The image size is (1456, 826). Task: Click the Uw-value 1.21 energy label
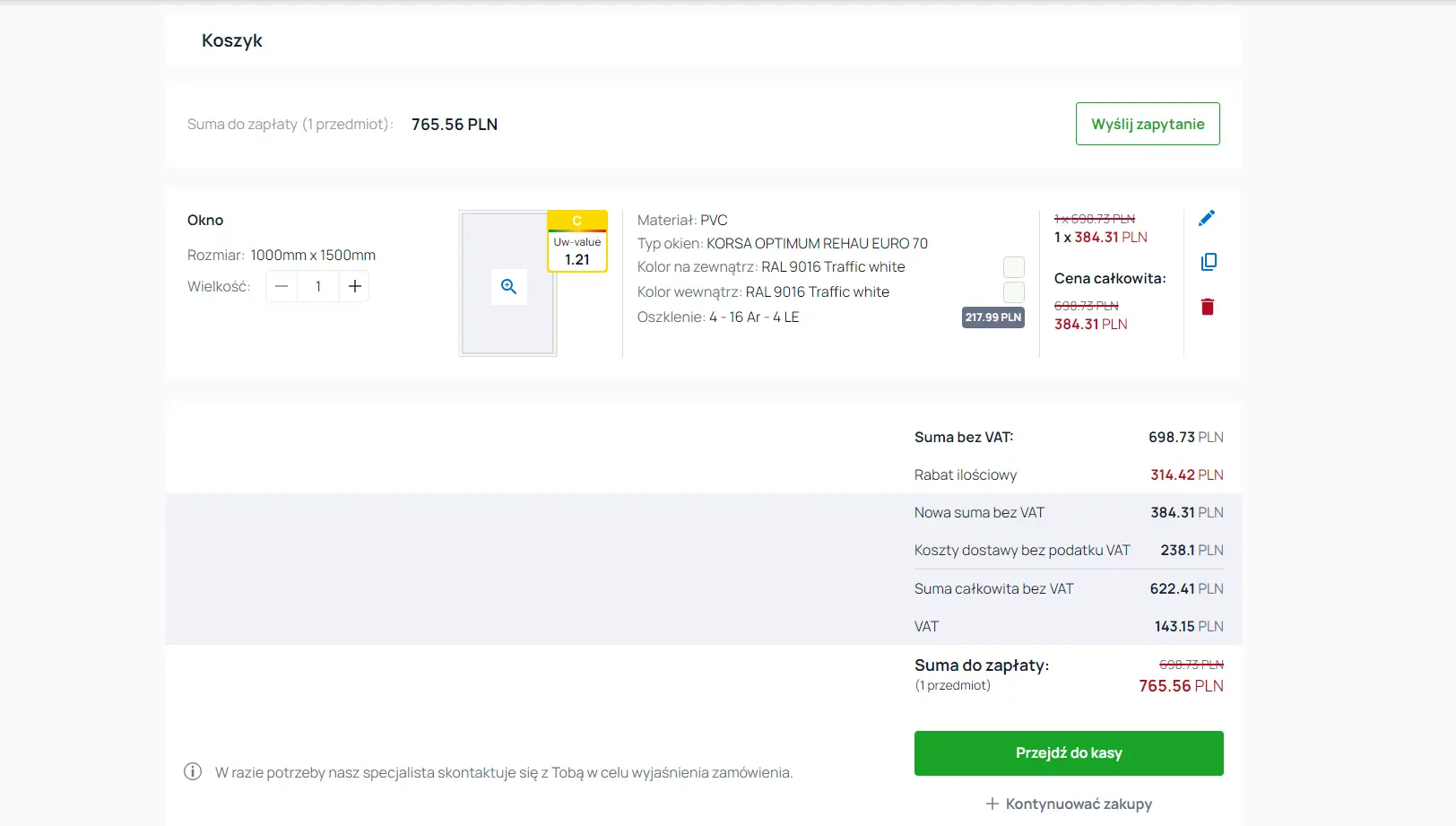click(577, 242)
